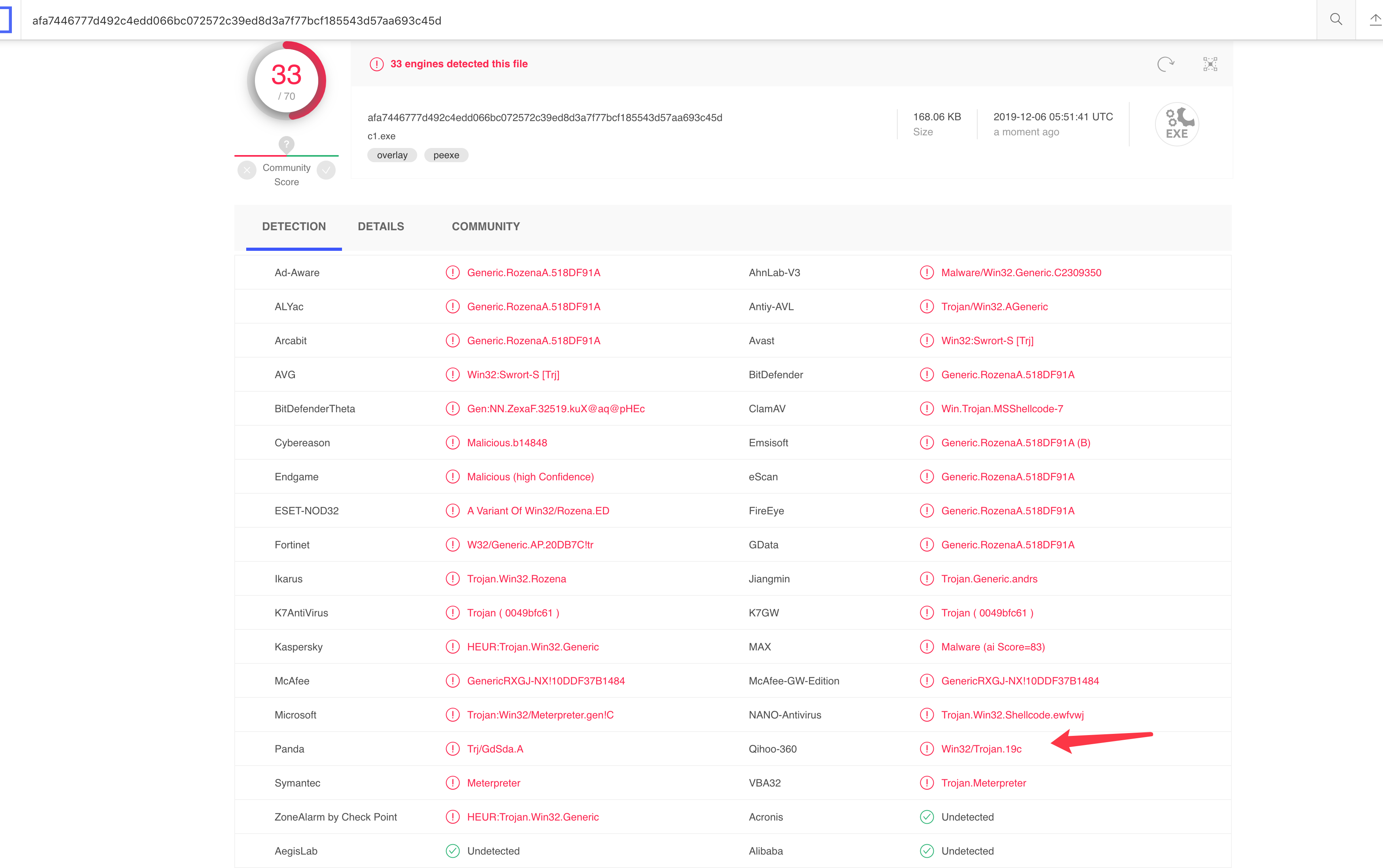The height and width of the screenshot is (868, 1383).
Task: Click the Malware/Win32.Generic.C2309350 result
Action: [1021, 273]
